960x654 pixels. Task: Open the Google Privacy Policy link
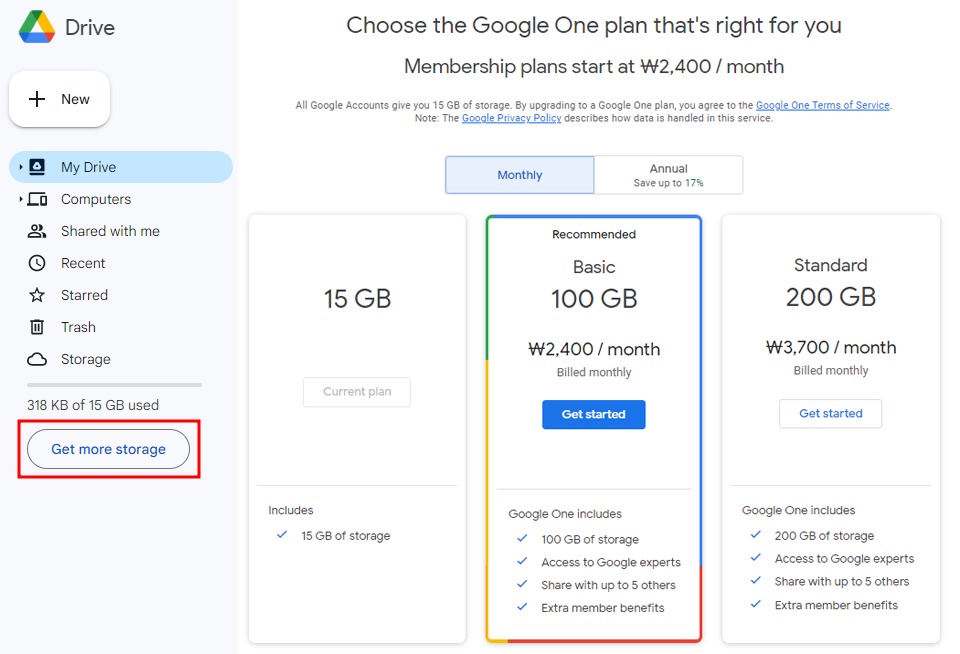[x=511, y=118]
